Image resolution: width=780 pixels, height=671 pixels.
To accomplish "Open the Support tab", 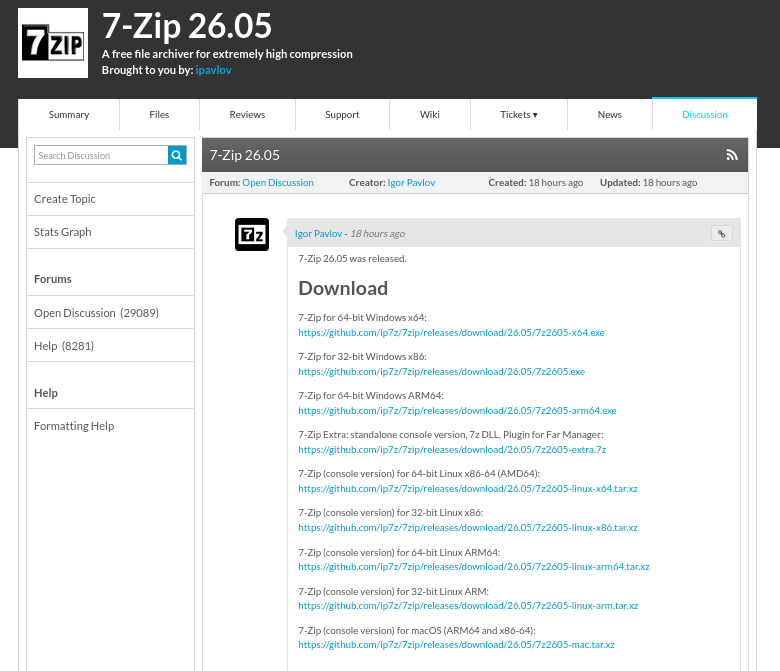I will point(342,114).
